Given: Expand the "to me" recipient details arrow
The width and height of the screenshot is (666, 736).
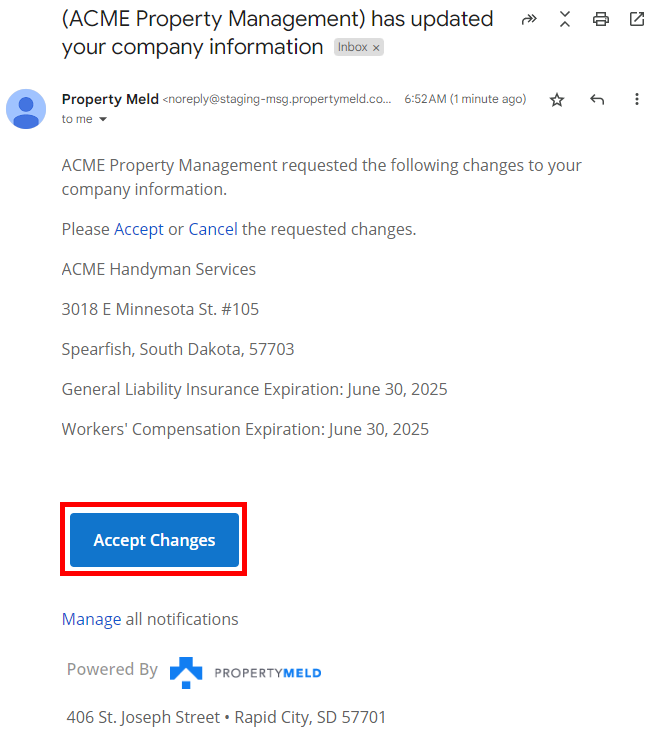Looking at the screenshot, I should [x=102, y=120].
